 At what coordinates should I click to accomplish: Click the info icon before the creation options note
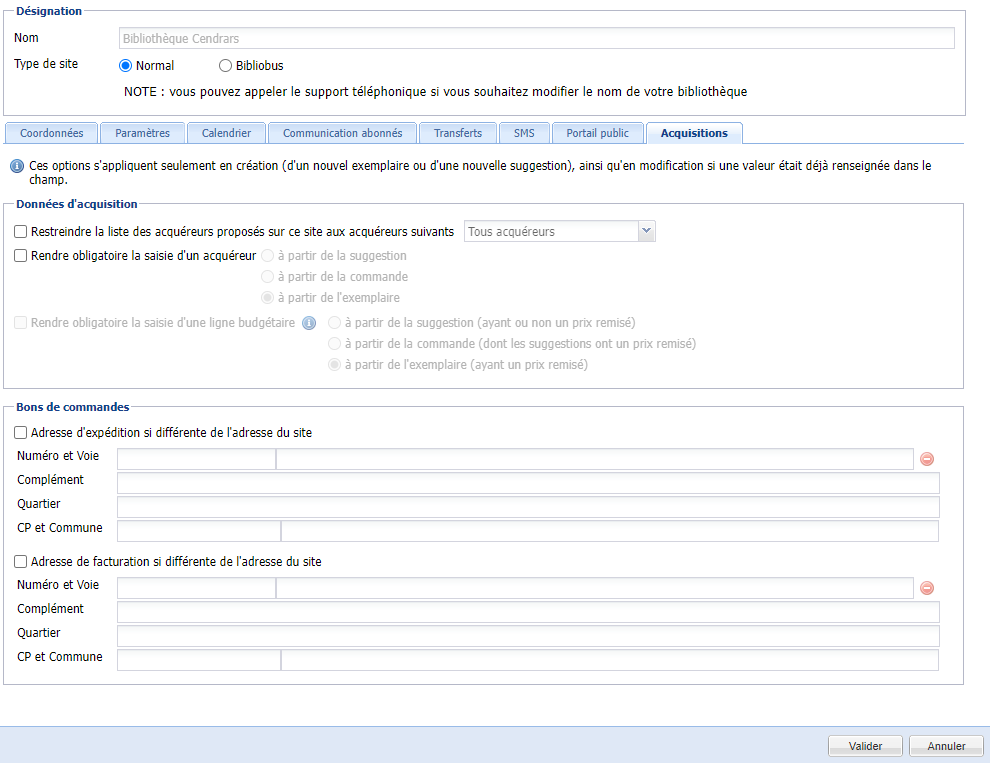tap(16, 166)
